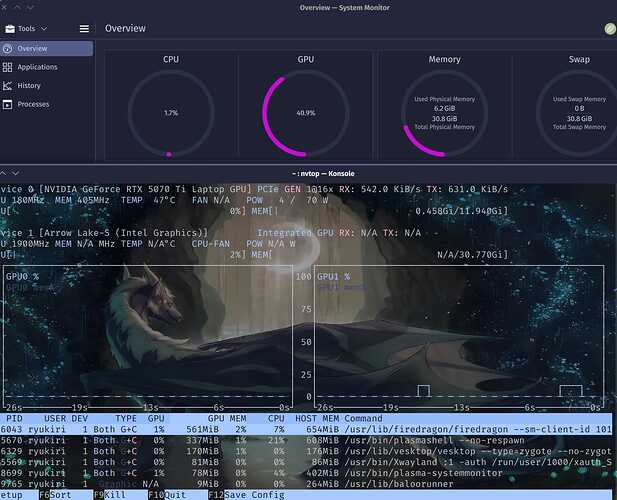This screenshot has width=617, height=500.
Task: Click the TEMP 47°C reading
Action: (148, 200)
